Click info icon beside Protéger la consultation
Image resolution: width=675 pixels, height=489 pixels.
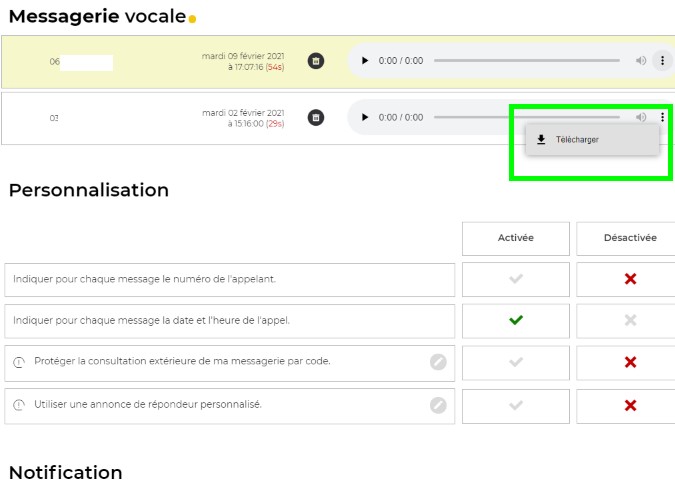(x=19, y=362)
